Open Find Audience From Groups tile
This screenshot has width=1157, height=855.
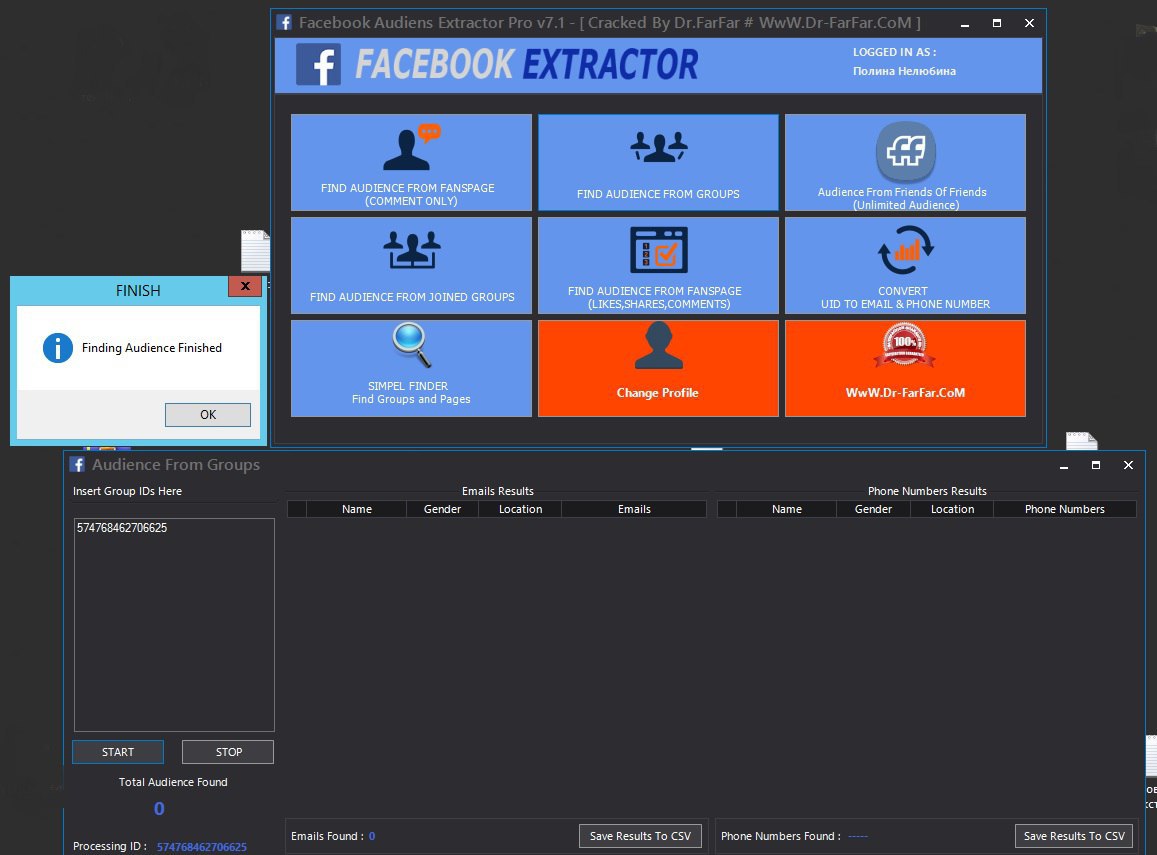point(658,162)
